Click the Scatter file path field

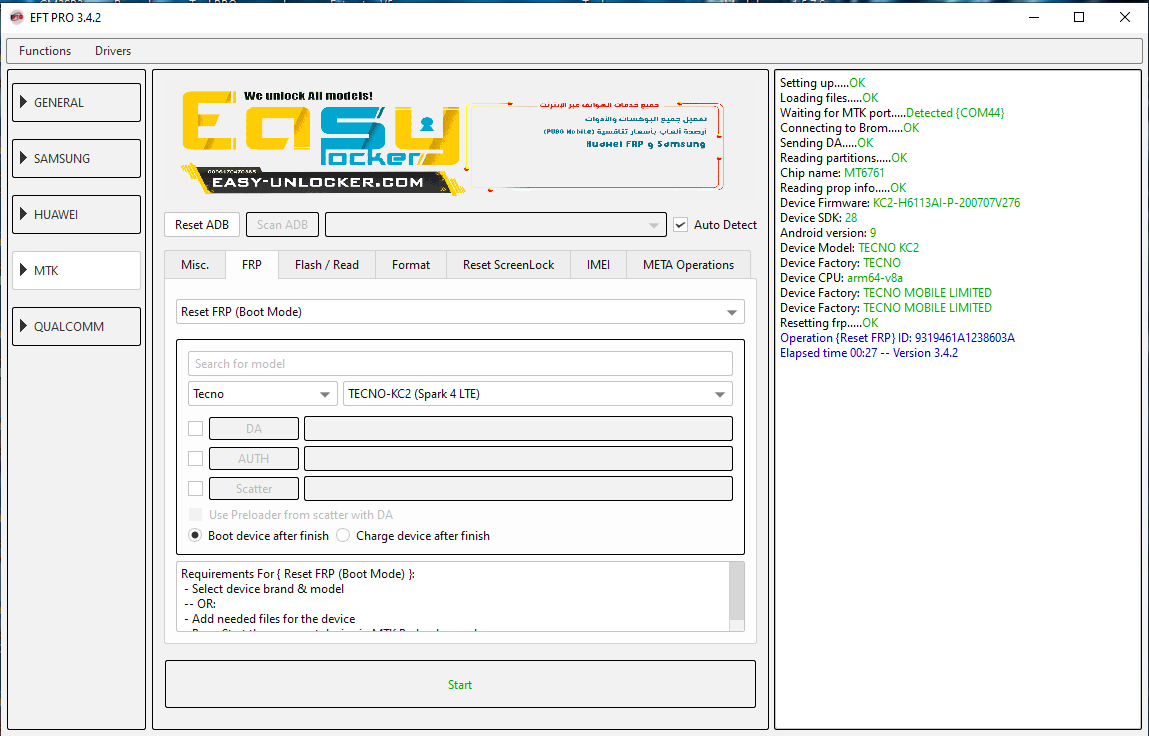518,488
